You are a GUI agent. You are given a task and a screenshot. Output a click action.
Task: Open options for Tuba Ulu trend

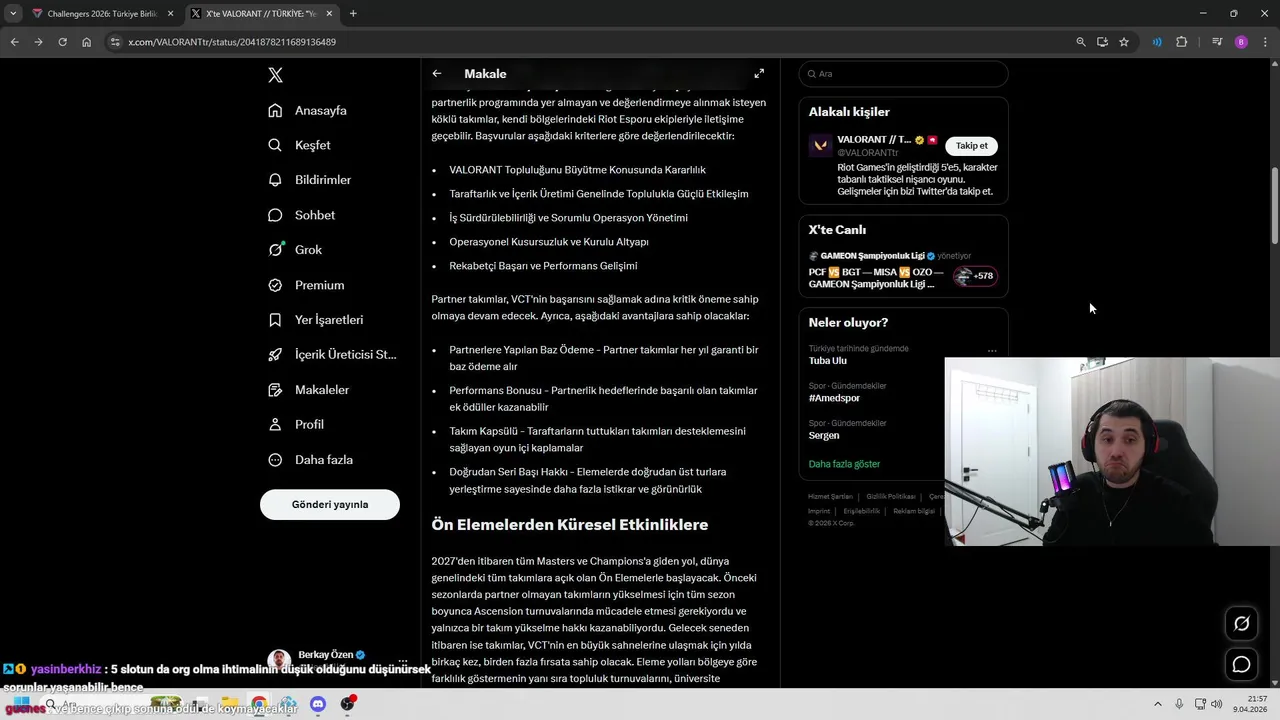click(992, 351)
